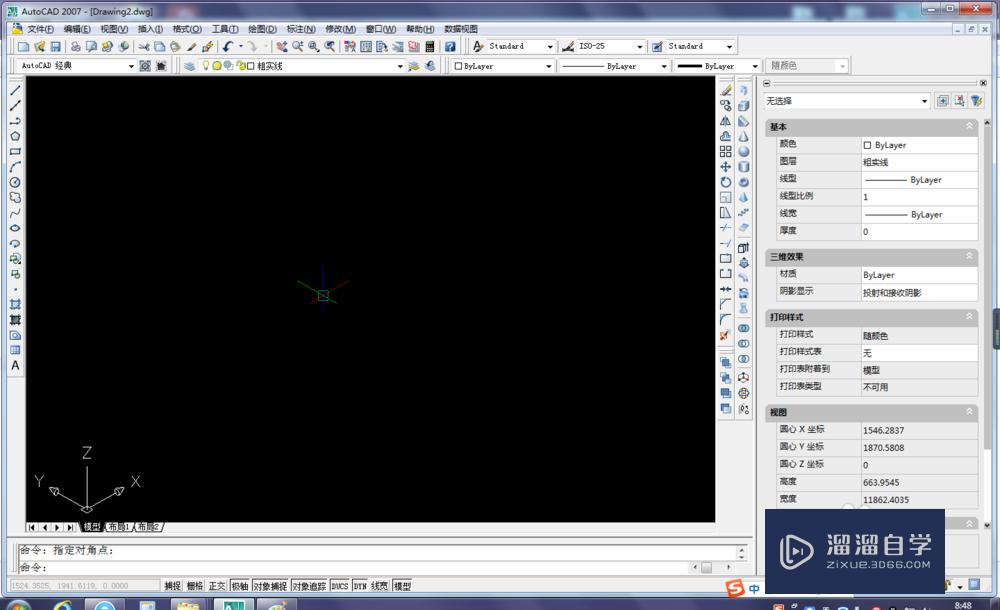Collapse the 基本 properties section

coord(968,127)
